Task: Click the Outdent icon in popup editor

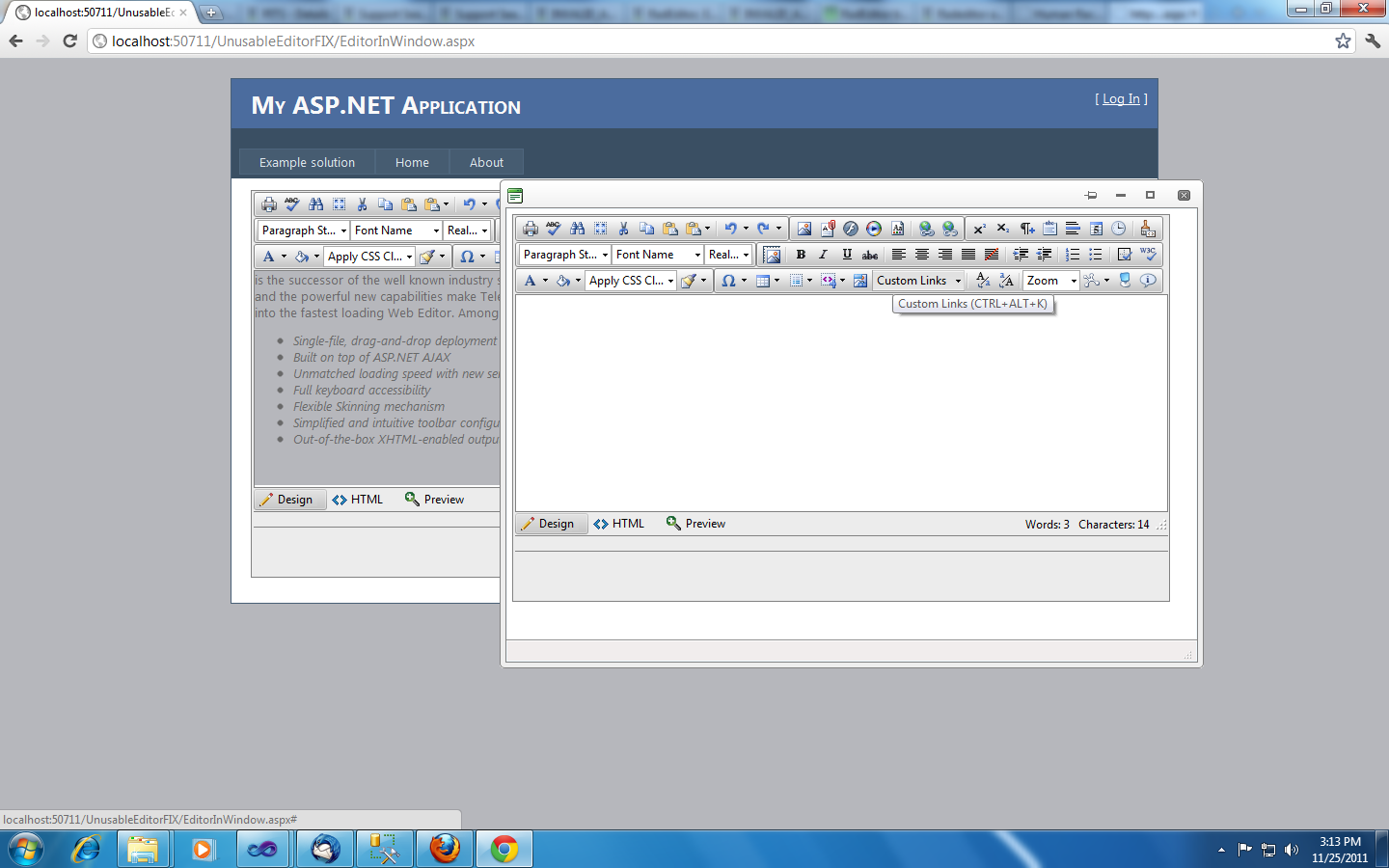Action: pyautogui.click(x=1044, y=255)
